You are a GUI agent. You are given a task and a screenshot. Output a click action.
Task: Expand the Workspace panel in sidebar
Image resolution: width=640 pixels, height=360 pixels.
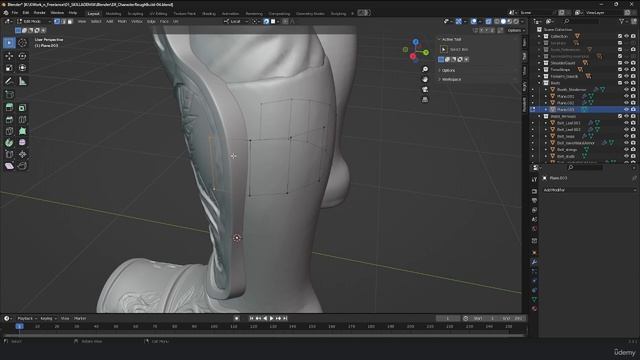coord(451,79)
